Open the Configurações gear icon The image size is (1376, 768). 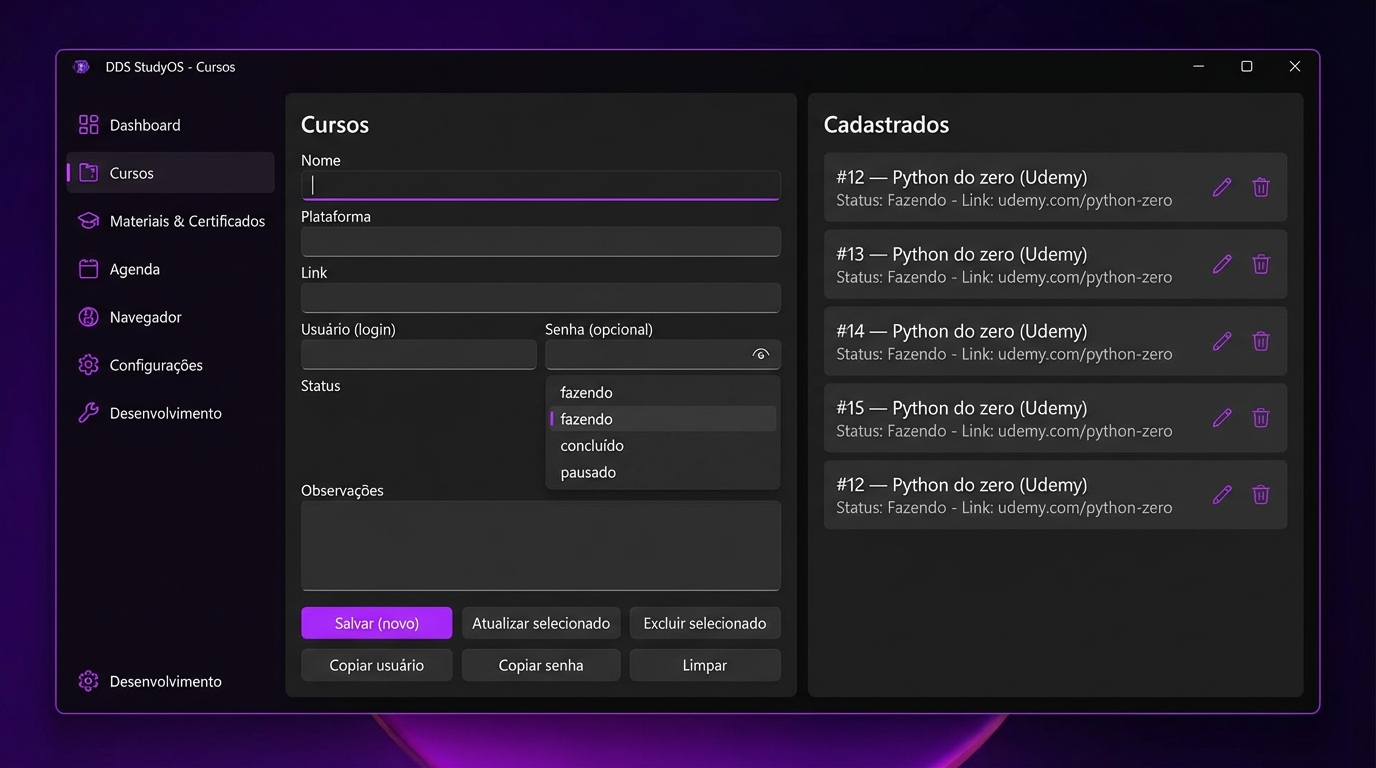[x=89, y=365]
